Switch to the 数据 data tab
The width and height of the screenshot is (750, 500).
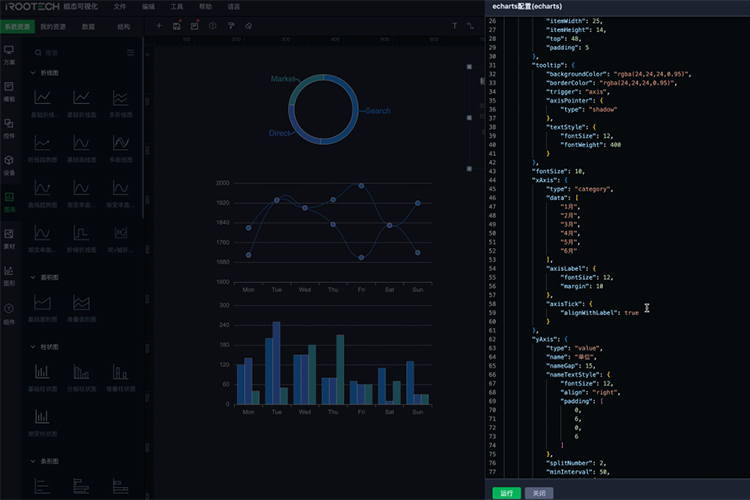pos(89,26)
